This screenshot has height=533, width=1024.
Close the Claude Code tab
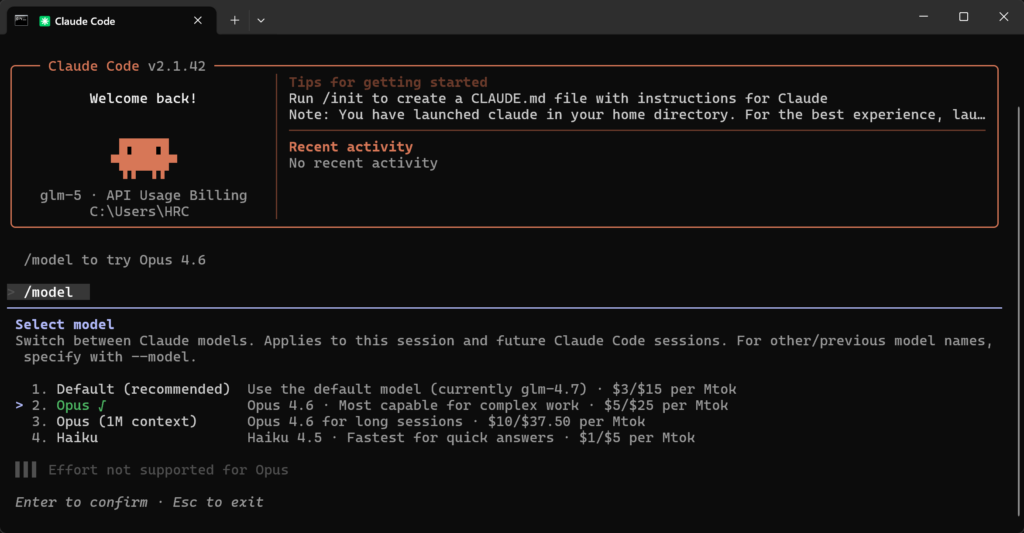coord(198,20)
